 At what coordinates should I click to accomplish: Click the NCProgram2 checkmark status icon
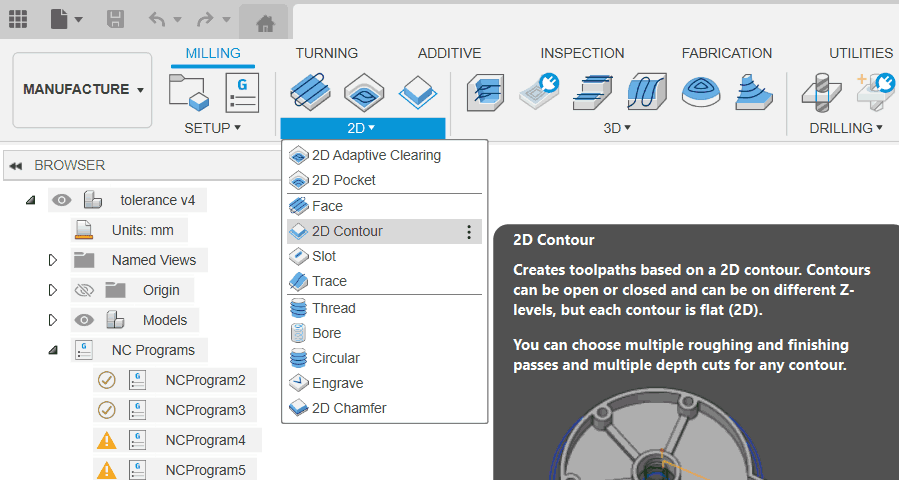[x=107, y=380]
